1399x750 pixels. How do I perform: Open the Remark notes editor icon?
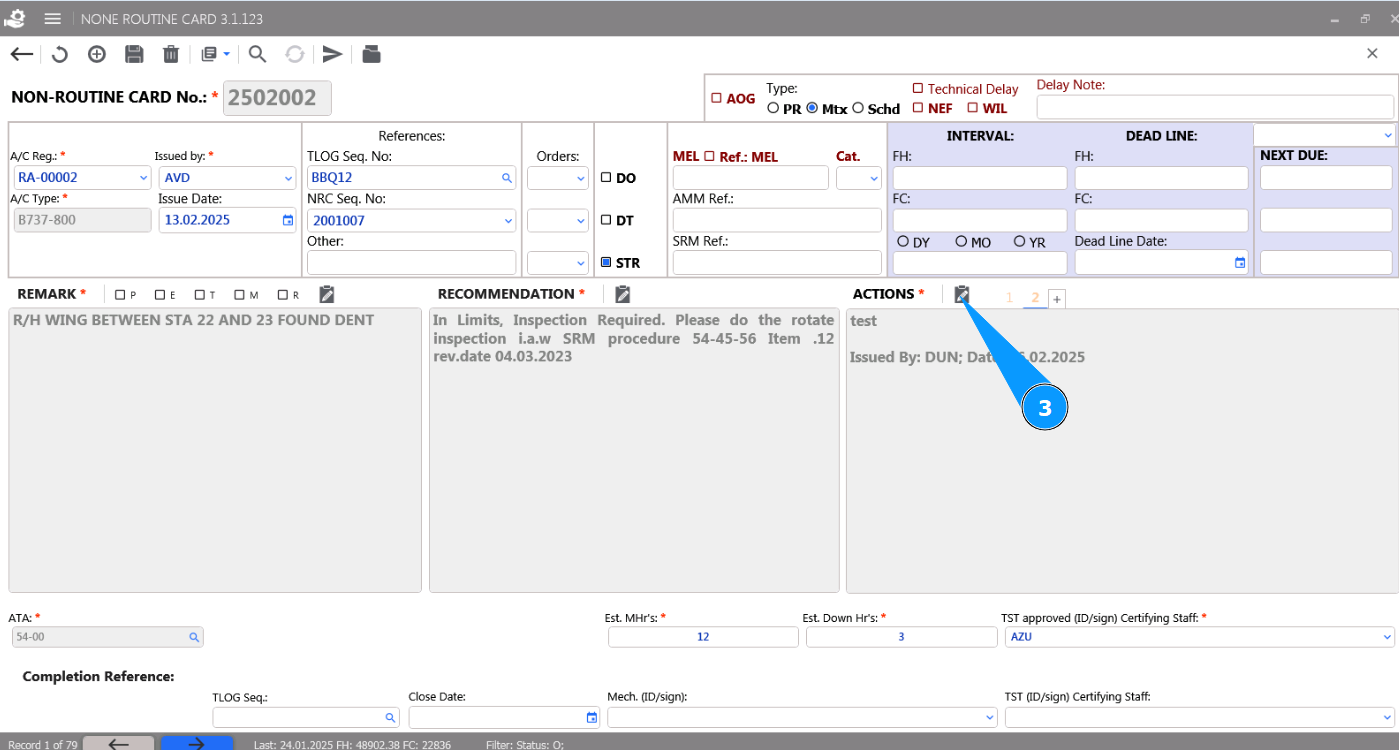(326, 294)
